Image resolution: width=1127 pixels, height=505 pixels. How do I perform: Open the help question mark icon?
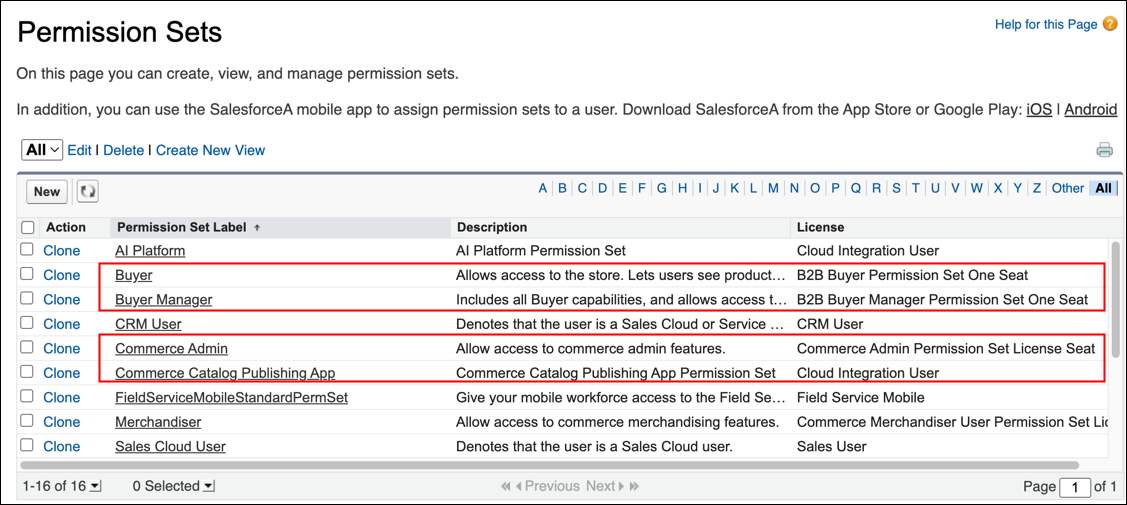coord(1110,24)
